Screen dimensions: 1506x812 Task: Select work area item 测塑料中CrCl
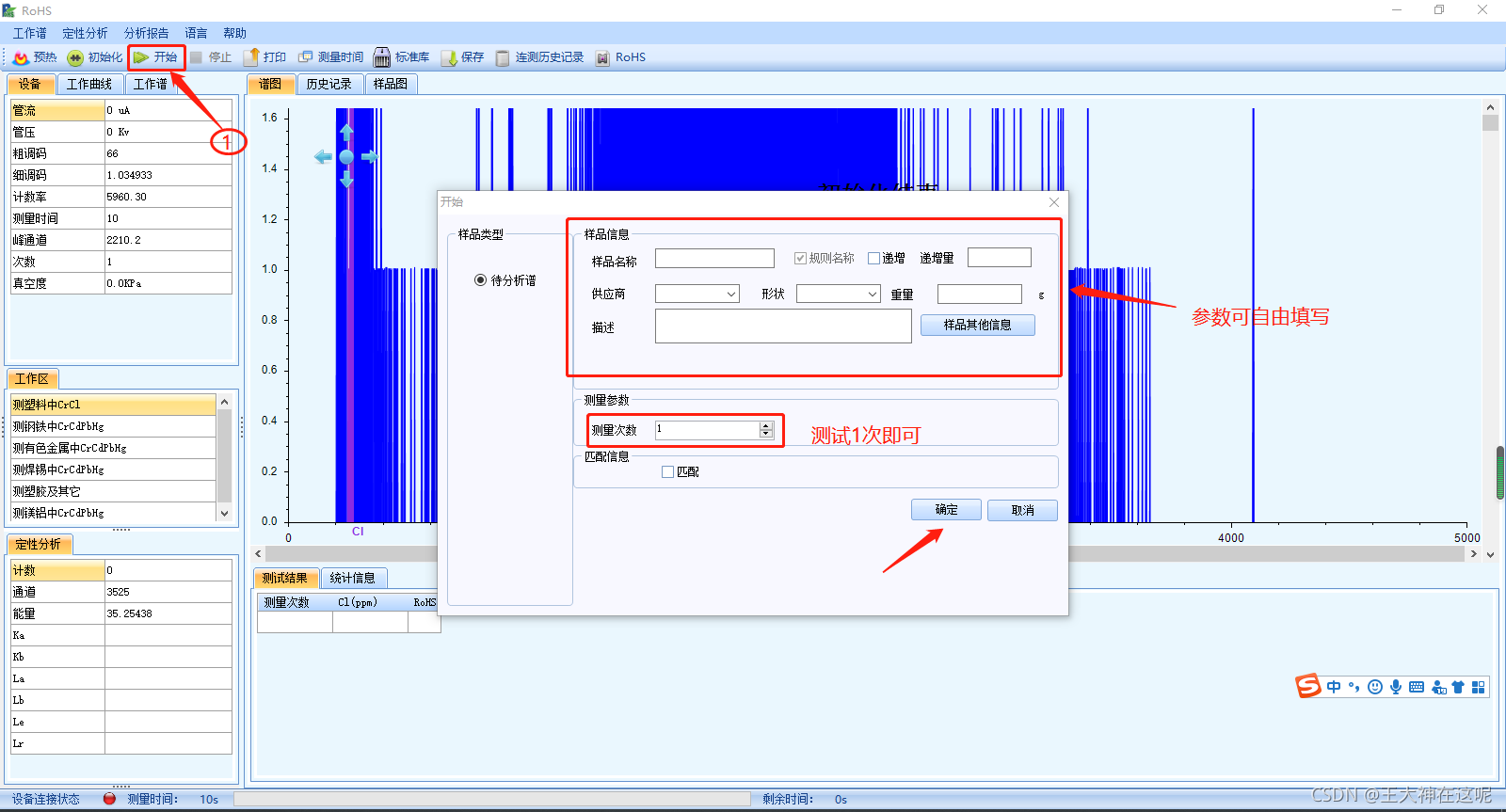pyautogui.click(x=113, y=405)
